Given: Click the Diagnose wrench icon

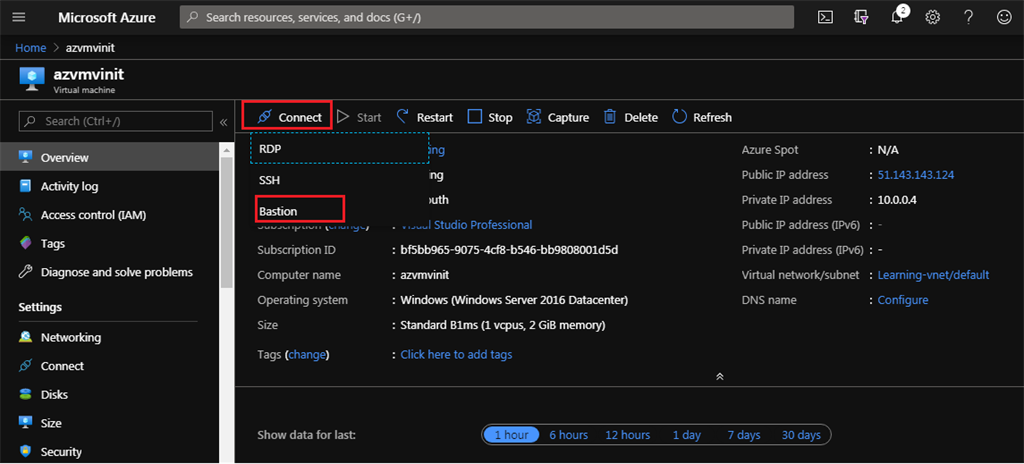Looking at the screenshot, I should (25, 272).
